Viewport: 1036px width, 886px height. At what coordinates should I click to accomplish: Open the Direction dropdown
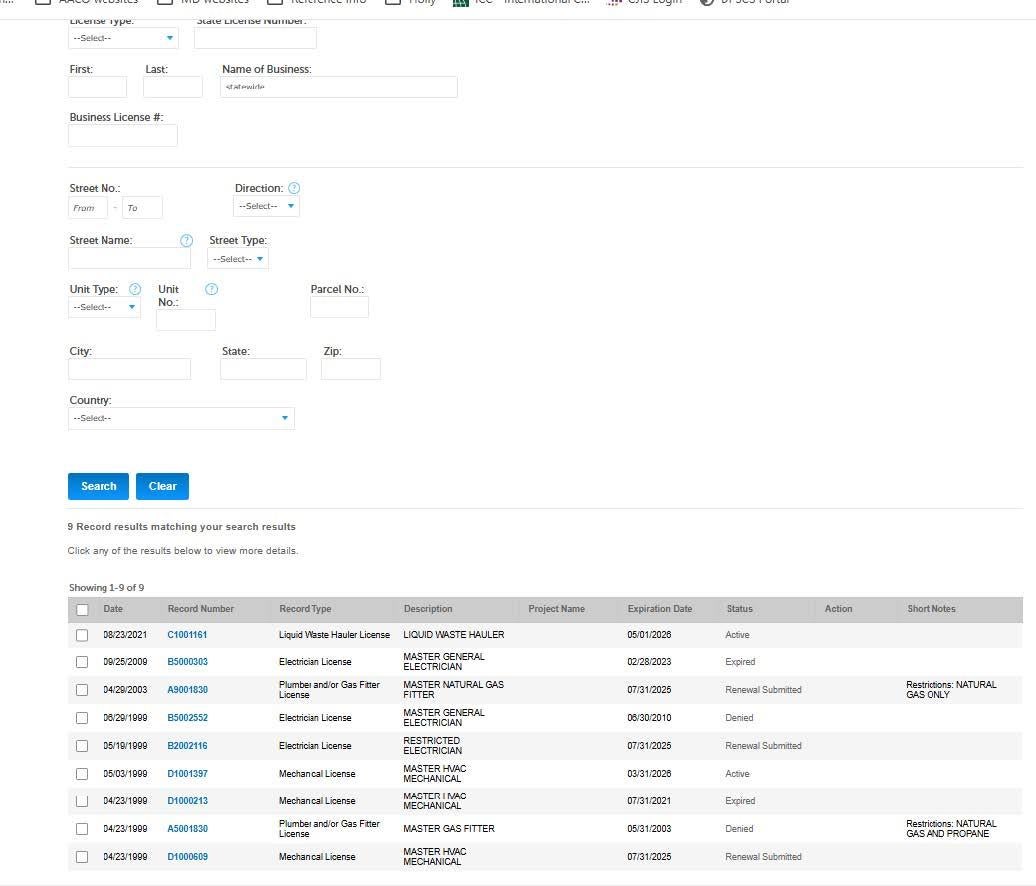coord(266,206)
